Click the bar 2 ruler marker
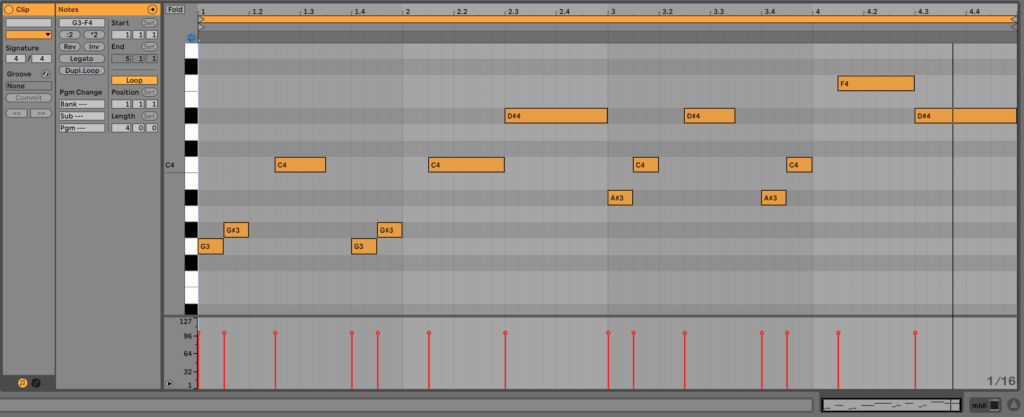1024x417 pixels. coord(406,12)
